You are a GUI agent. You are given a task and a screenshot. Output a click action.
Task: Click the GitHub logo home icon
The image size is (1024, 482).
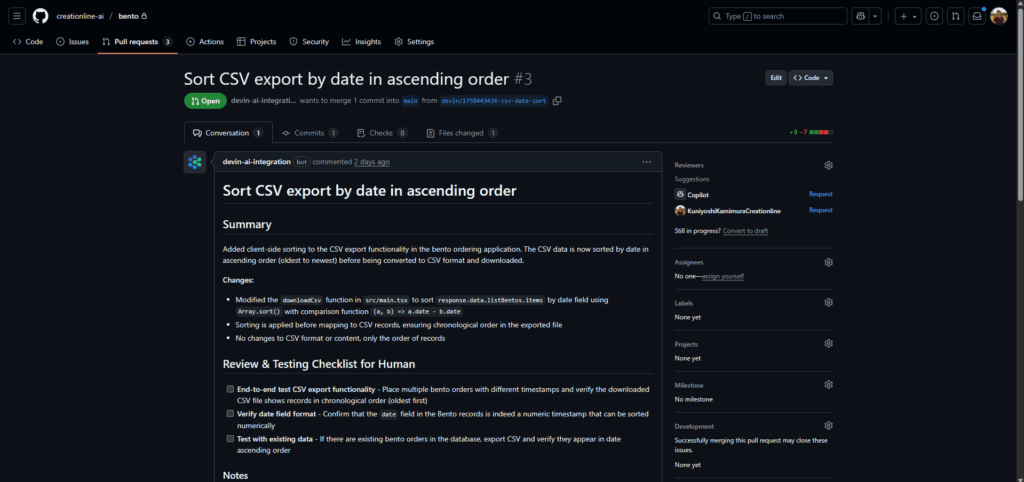40,16
